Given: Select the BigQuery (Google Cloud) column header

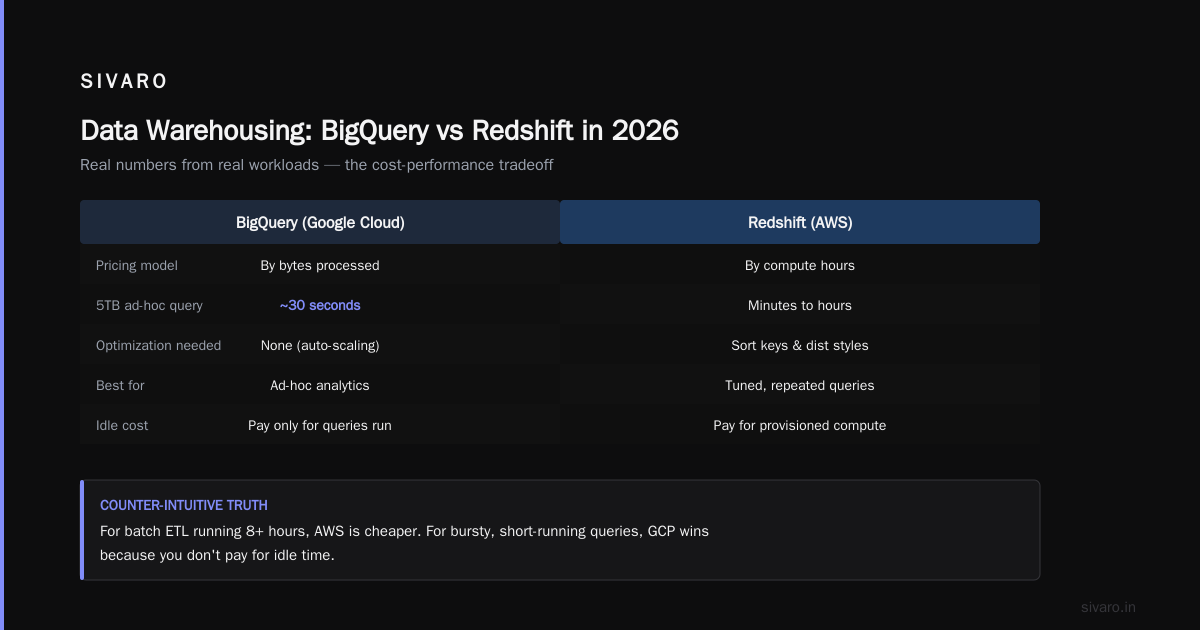Looking at the screenshot, I should click(x=320, y=222).
